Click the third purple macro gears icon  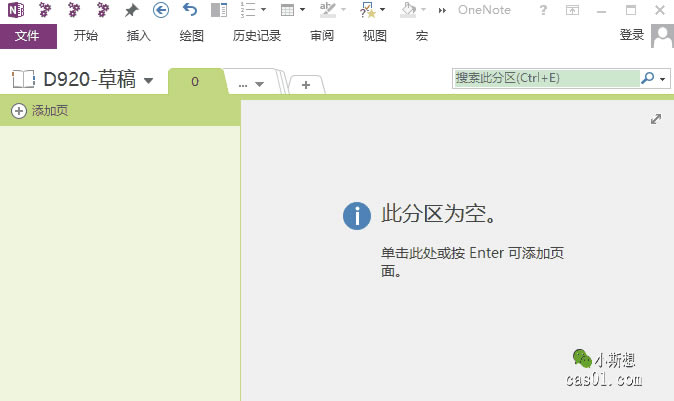pos(103,9)
